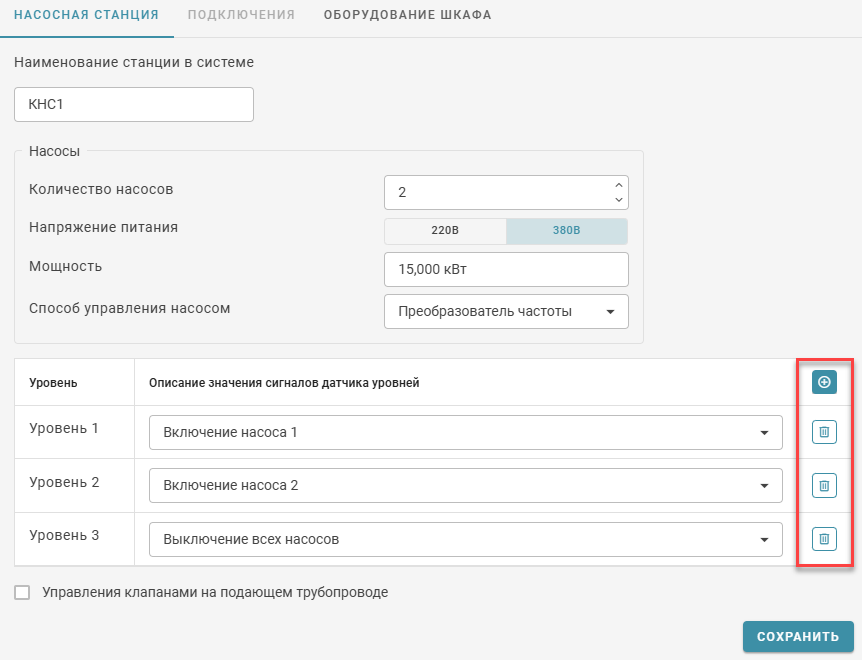Click the Количество насосов number field
862x660 pixels.
(496, 192)
